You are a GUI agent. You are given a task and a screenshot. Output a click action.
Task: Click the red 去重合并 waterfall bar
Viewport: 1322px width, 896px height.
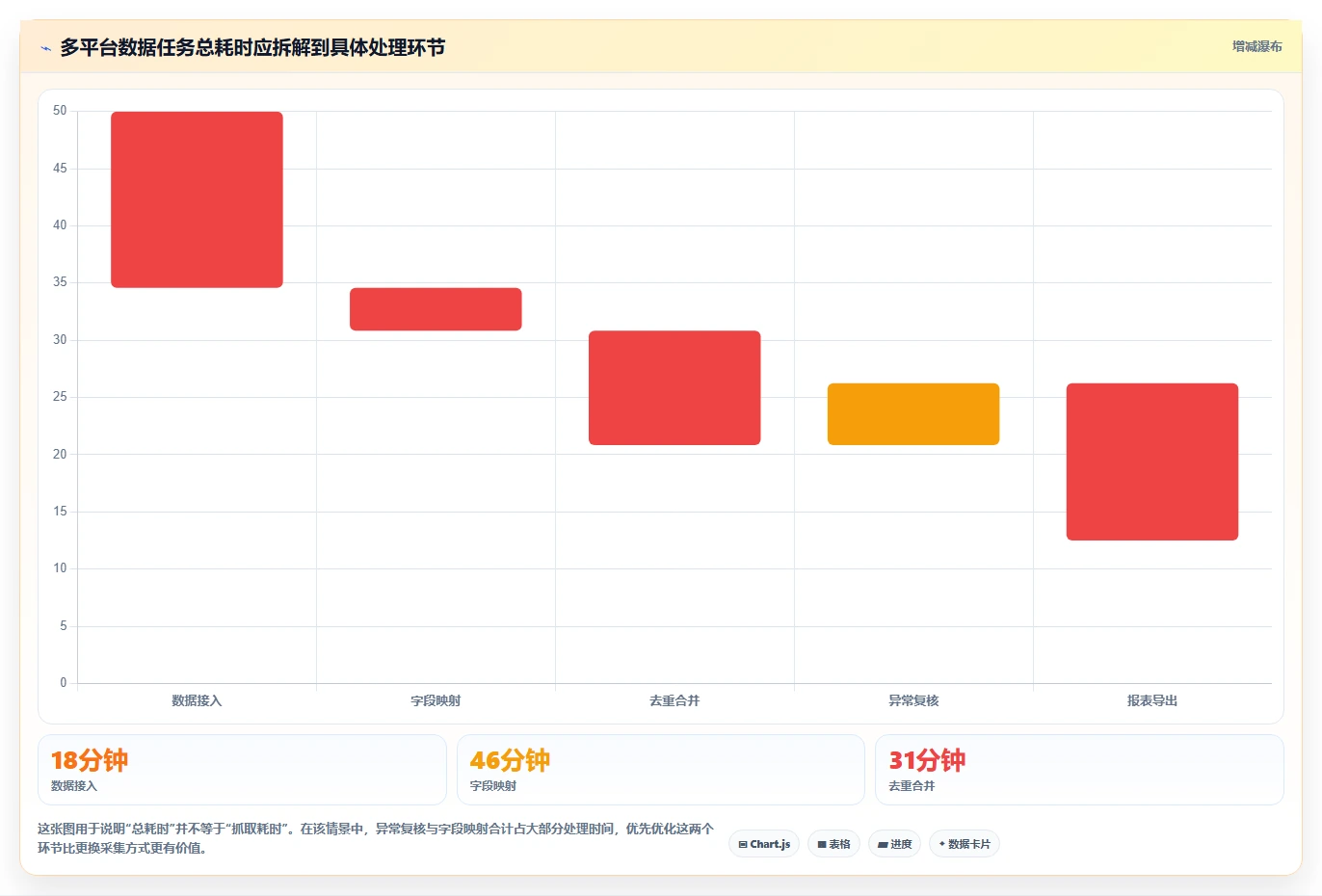tap(674, 387)
